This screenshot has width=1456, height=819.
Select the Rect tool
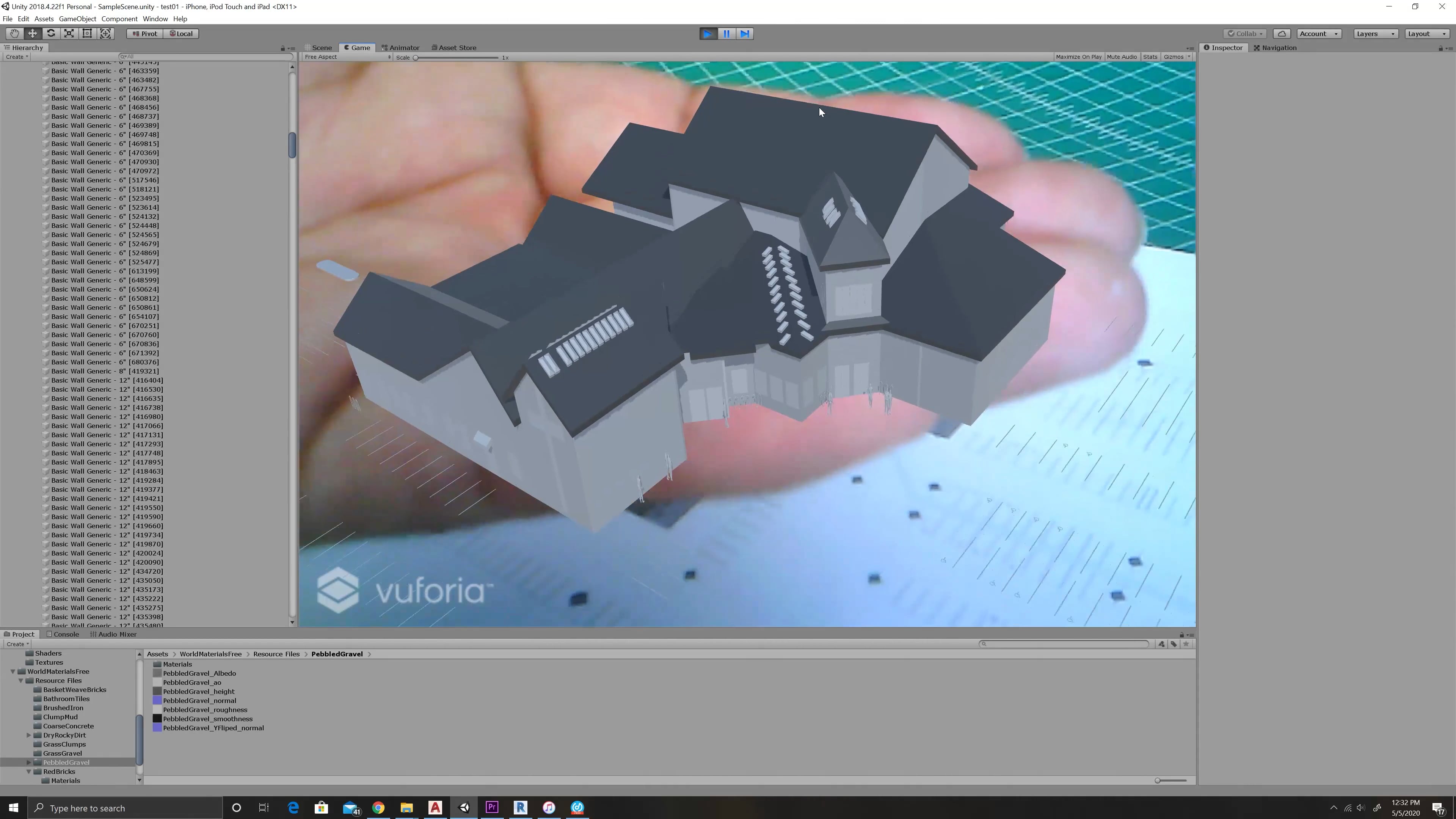[x=87, y=33]
